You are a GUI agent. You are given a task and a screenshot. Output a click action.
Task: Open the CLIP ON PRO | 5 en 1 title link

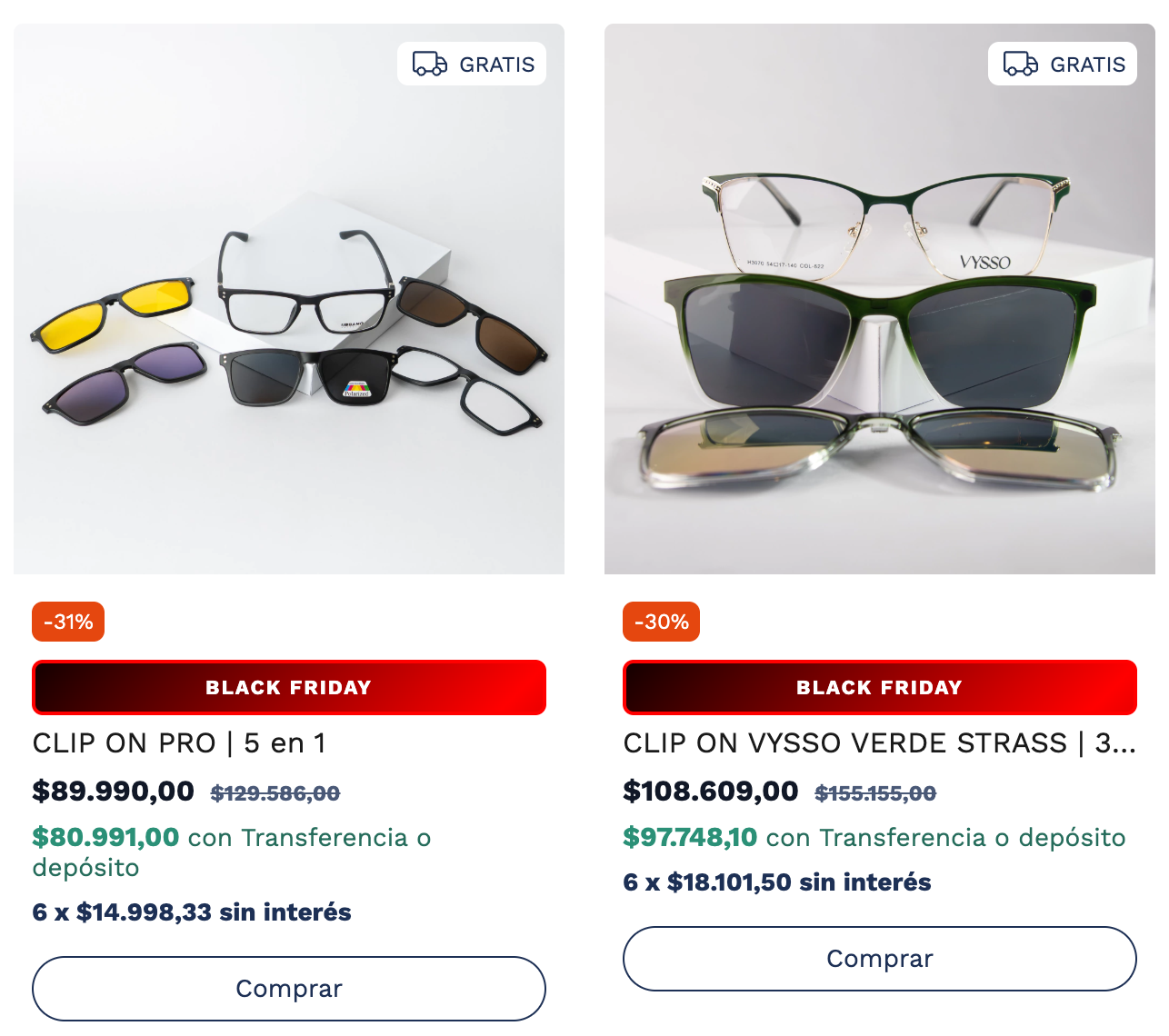(x=179, y=743)
